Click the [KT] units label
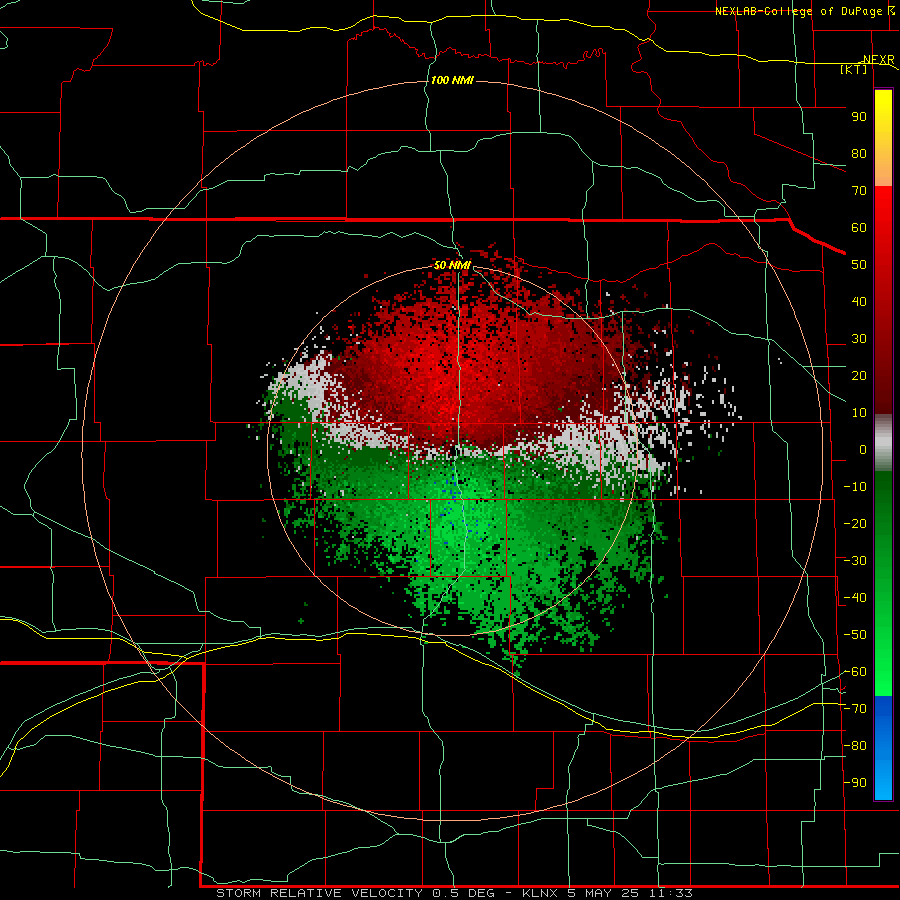The image size is (900, 900). click(853, 69)
